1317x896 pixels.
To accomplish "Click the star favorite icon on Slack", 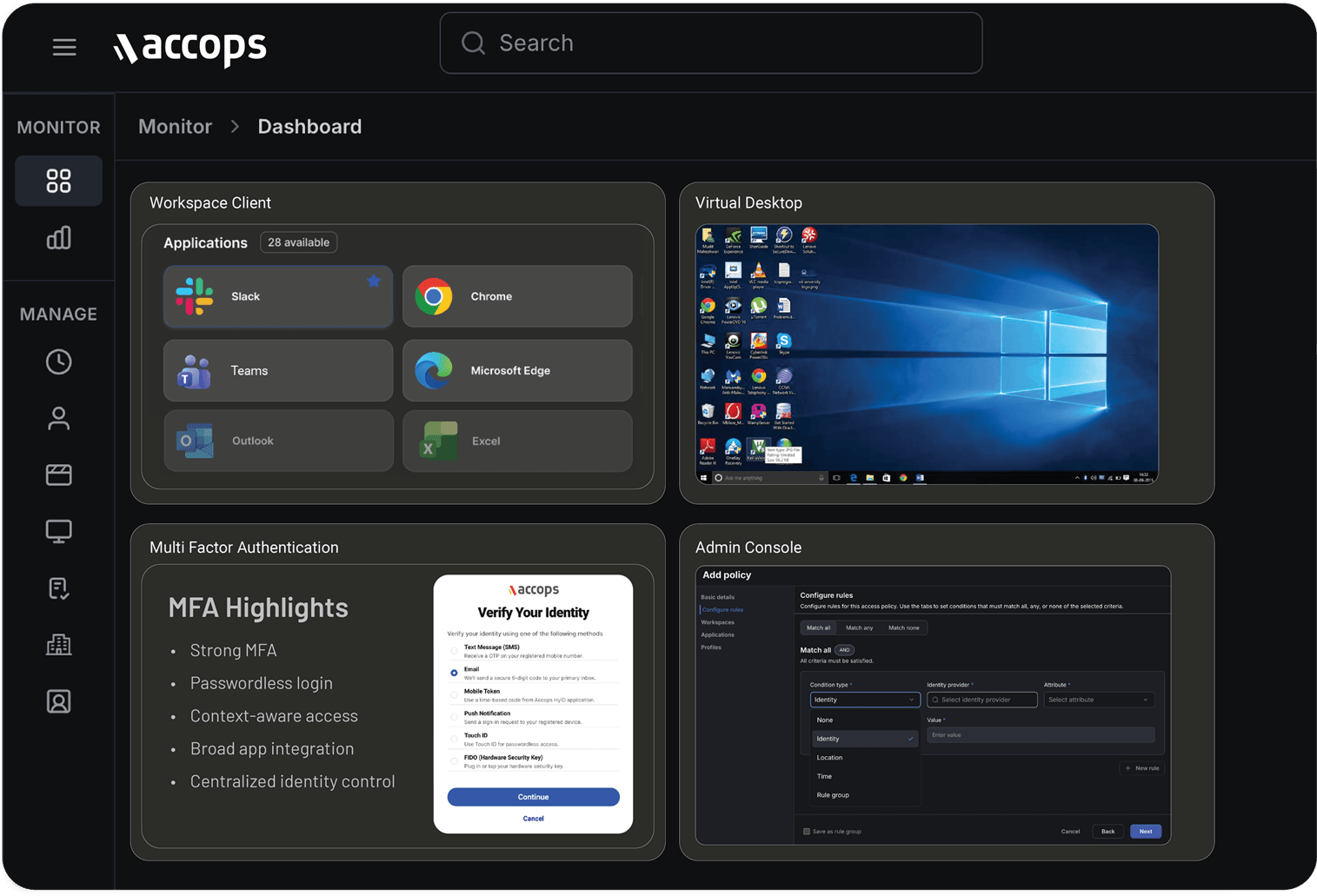I will (x=374, y=281).
